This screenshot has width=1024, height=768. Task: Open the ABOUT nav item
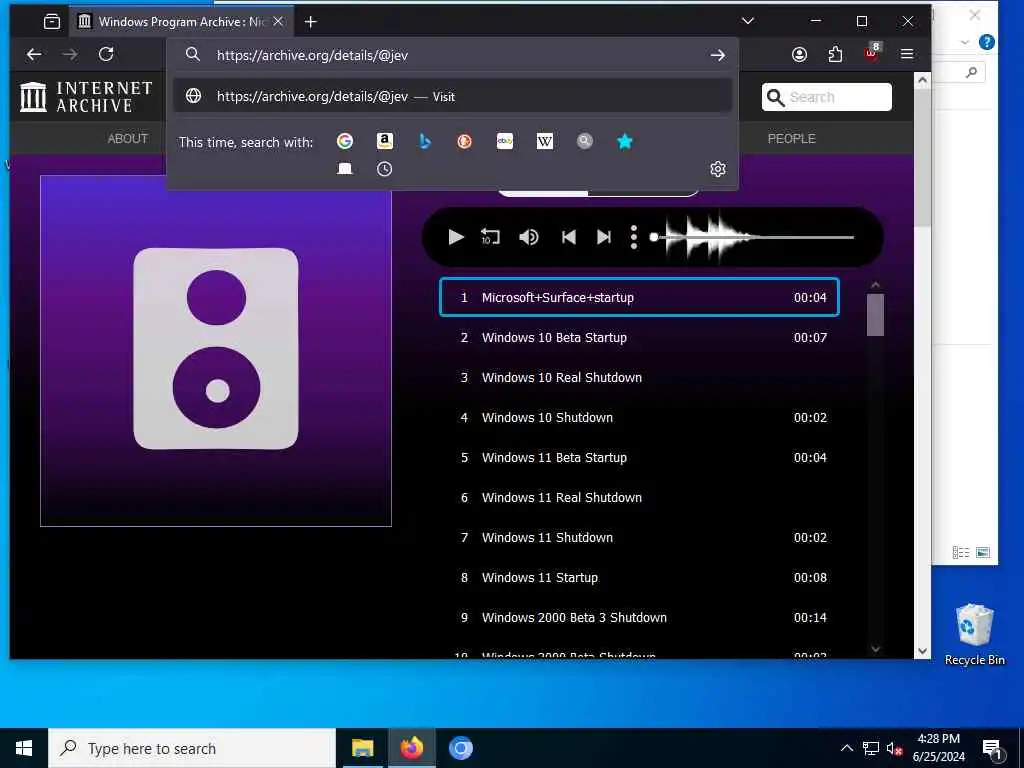pos(128,138)
